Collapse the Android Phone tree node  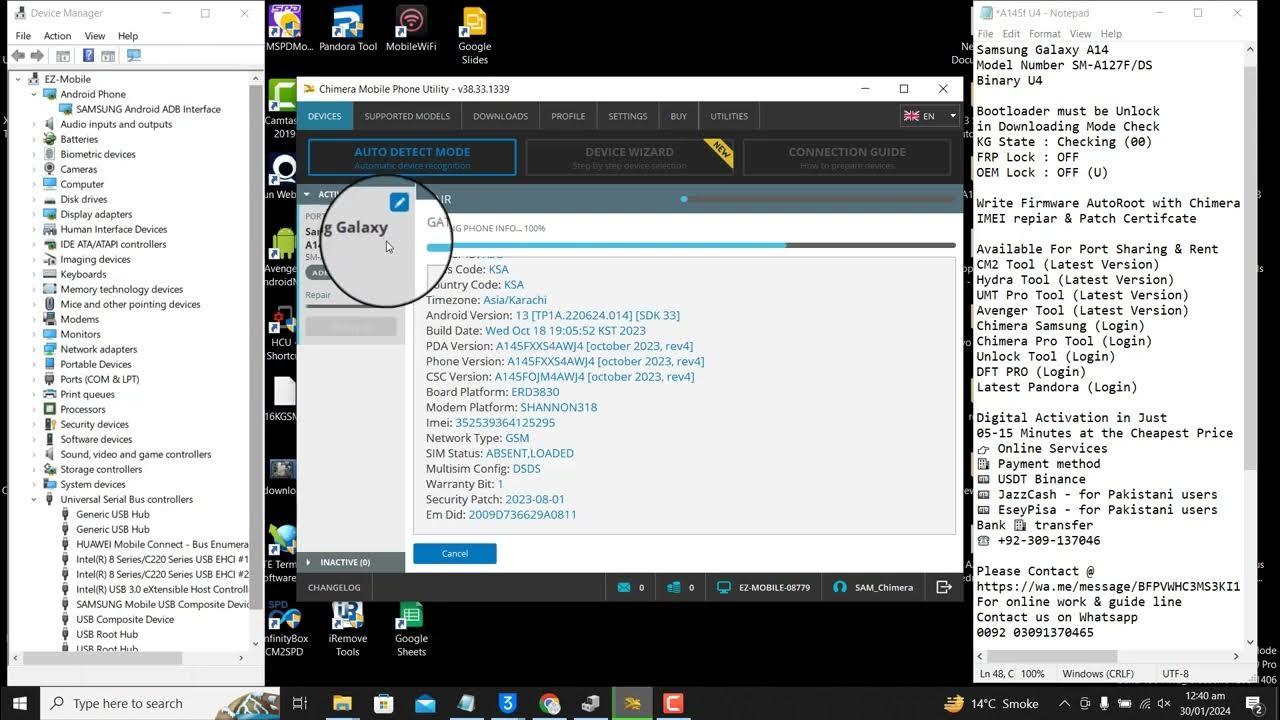pos(33,94)
